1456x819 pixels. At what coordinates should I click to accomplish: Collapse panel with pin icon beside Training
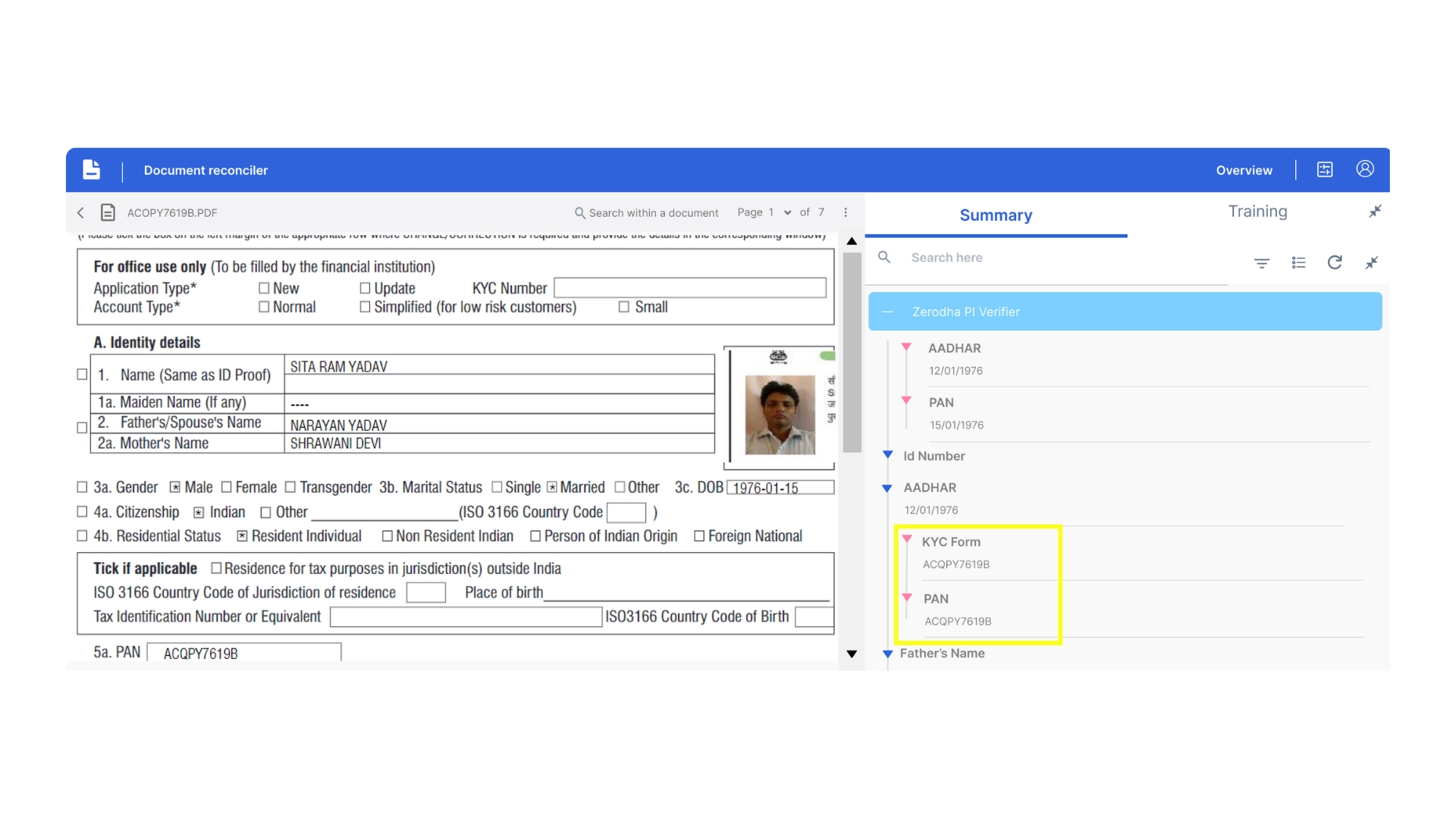(x=1374, y=212)
